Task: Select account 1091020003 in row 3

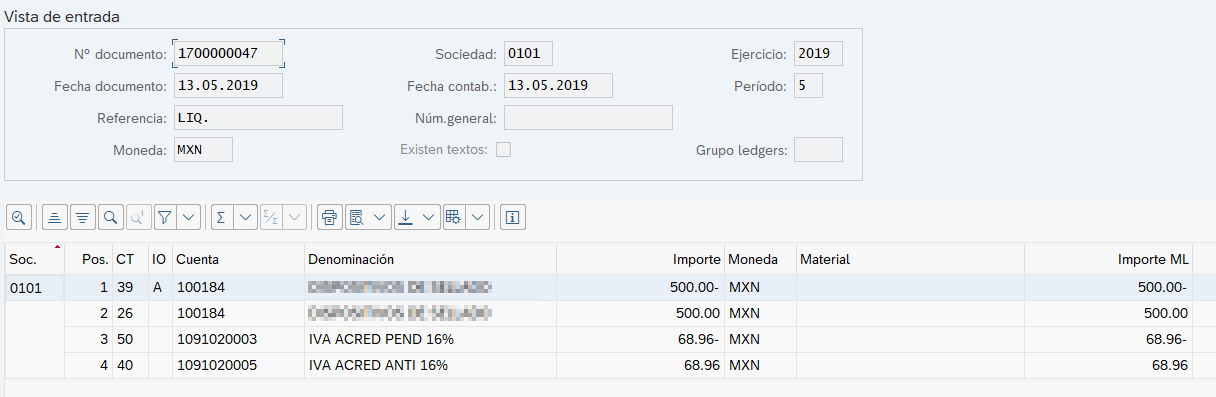Action: (x=216, y=340)
